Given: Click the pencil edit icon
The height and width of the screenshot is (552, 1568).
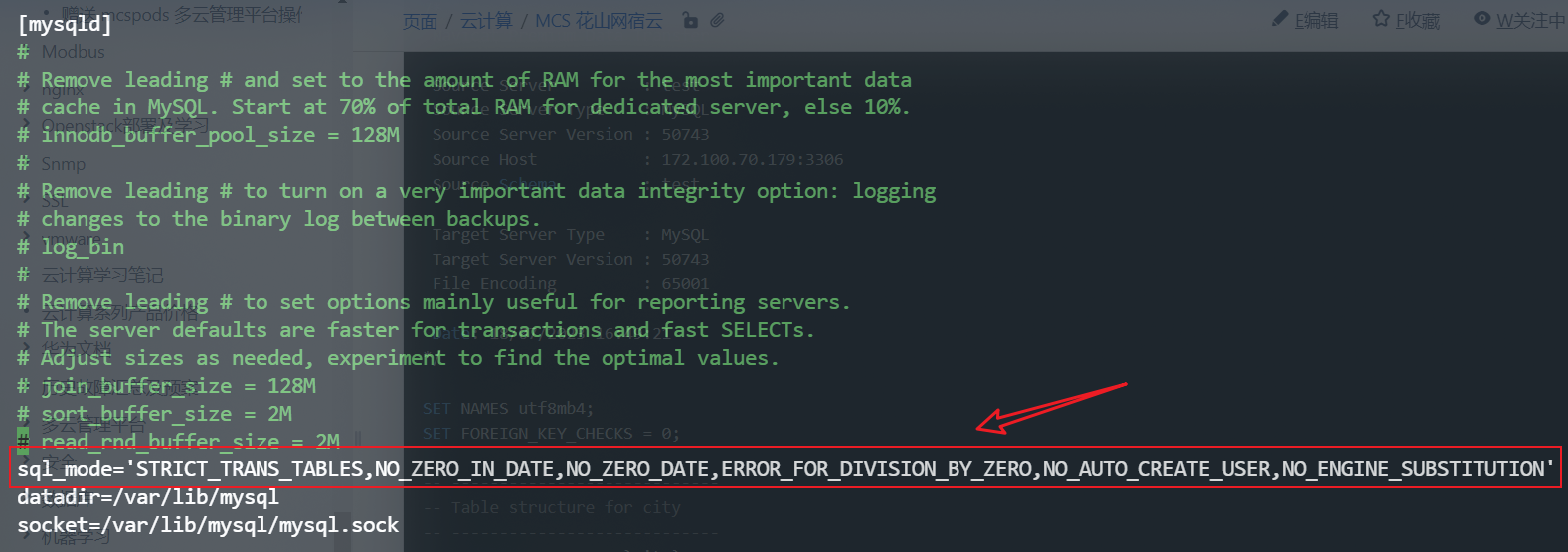Looking at the screenshot, I should coord(1280,19).
